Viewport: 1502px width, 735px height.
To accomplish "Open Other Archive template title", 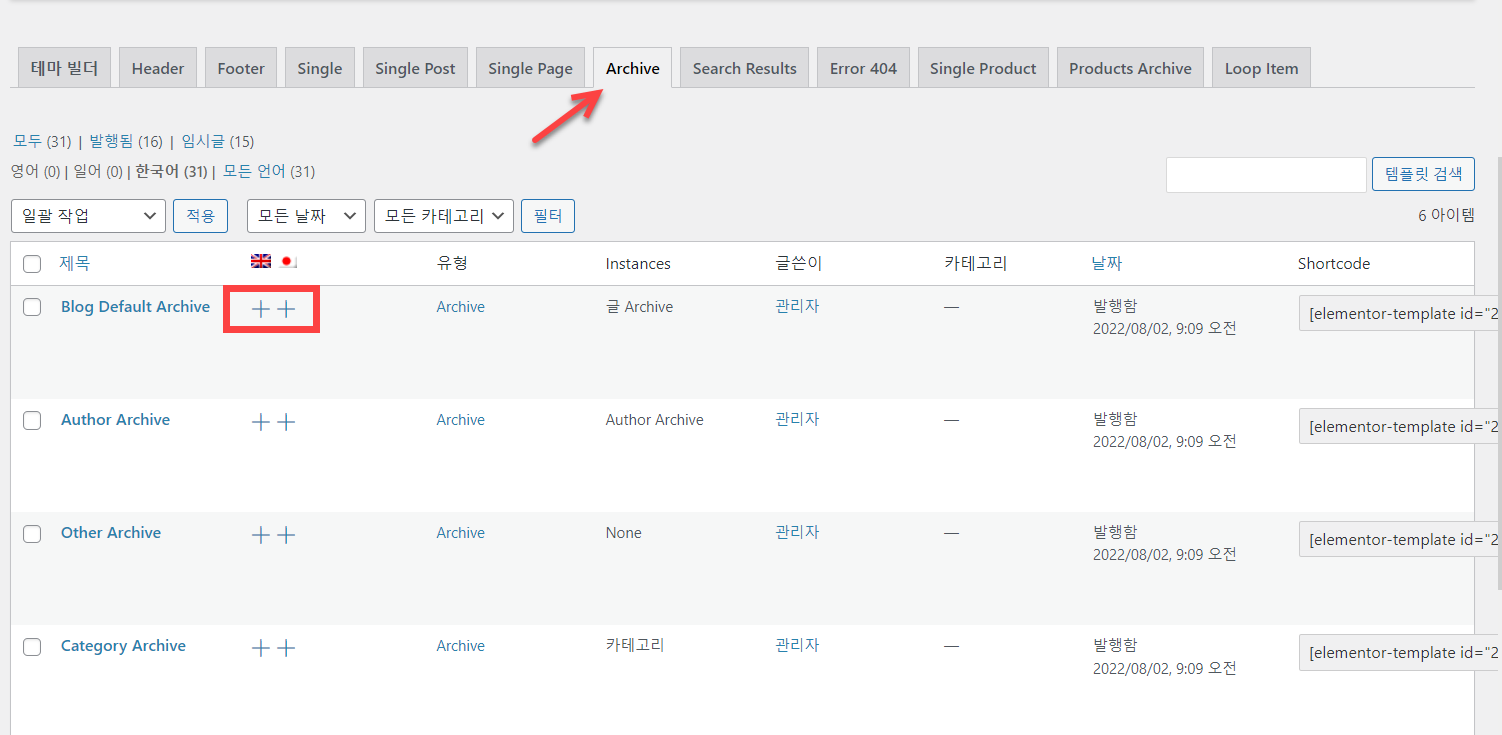I will coord(111,533).
